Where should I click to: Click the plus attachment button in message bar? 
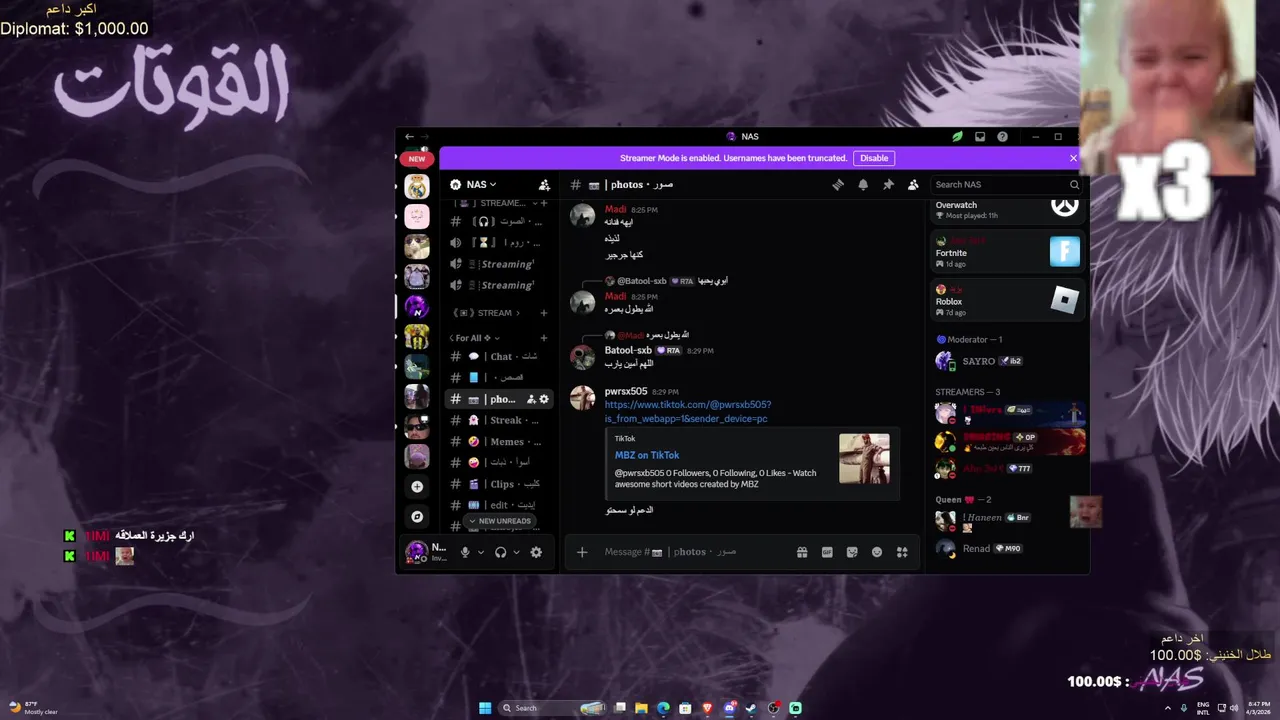click(x=582, y=552)
